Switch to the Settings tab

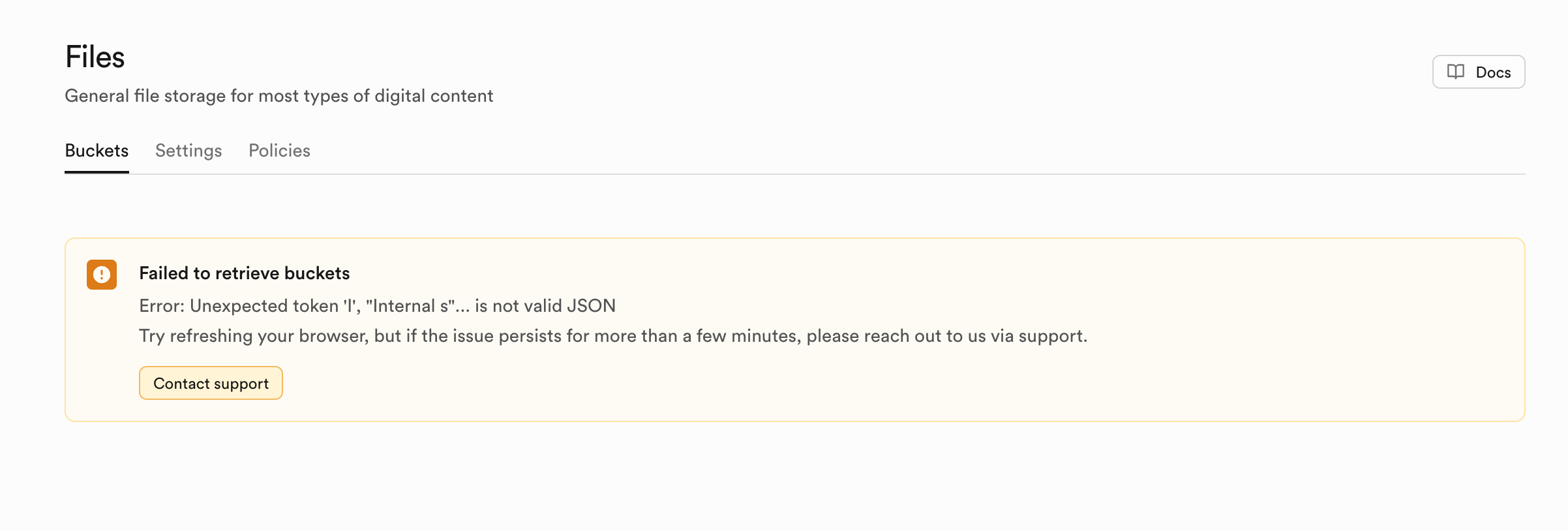click(x=188, y=151)
